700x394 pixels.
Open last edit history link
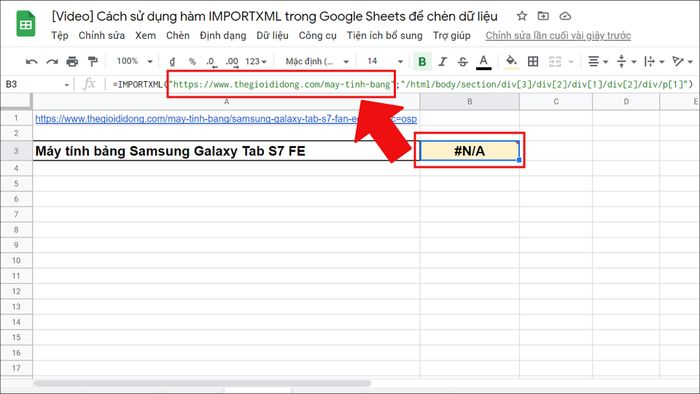(558, 35)
